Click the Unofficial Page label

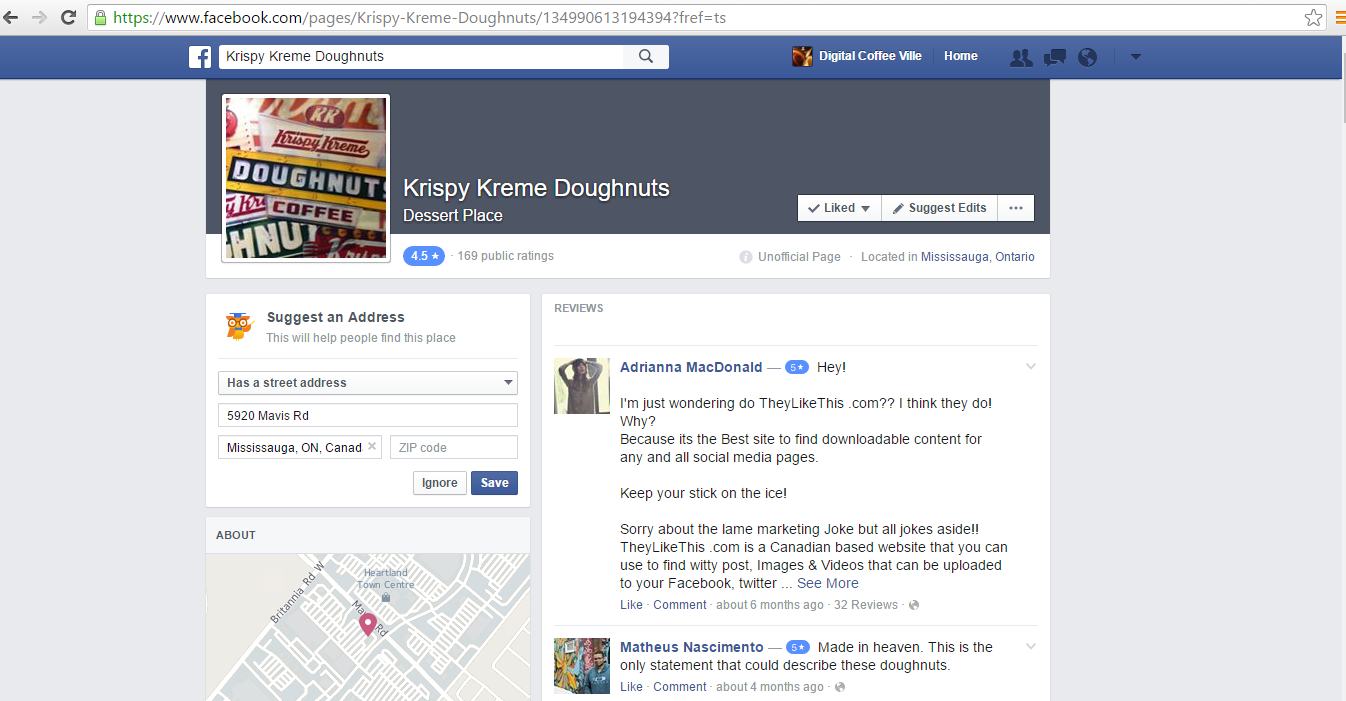[799, 257]
